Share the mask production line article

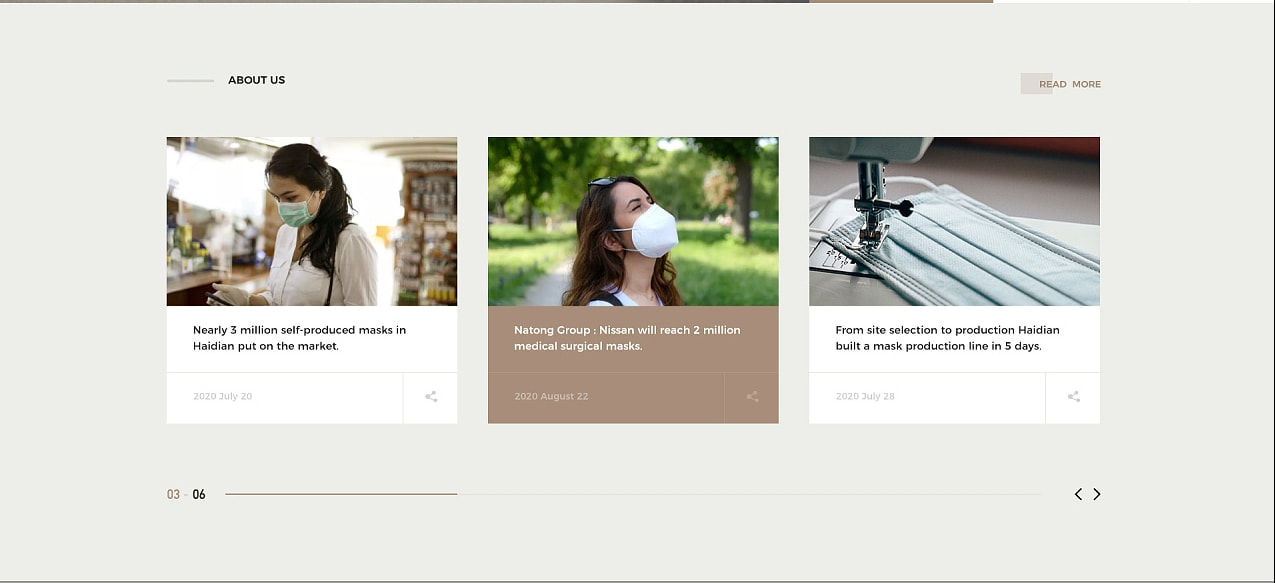(1073, 397)
